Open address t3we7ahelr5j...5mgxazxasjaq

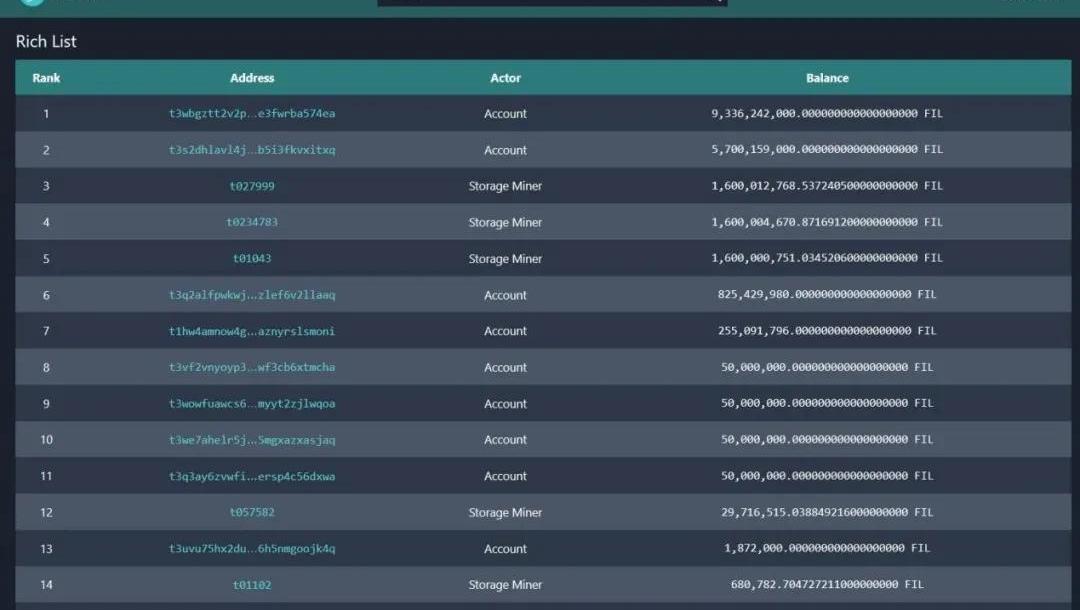252,440
